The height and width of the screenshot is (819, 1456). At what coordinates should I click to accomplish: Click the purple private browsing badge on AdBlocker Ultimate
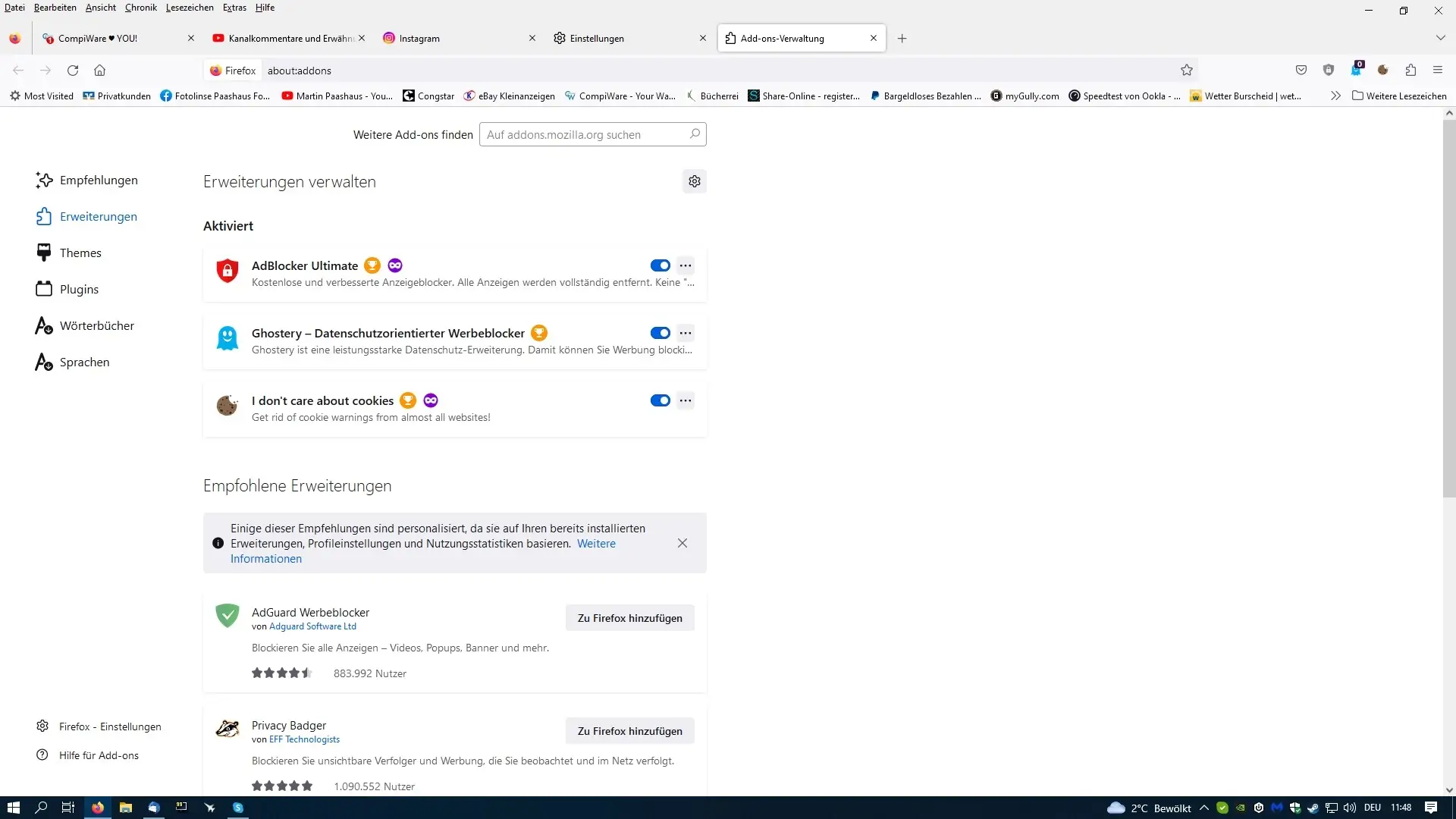point(395,265)
